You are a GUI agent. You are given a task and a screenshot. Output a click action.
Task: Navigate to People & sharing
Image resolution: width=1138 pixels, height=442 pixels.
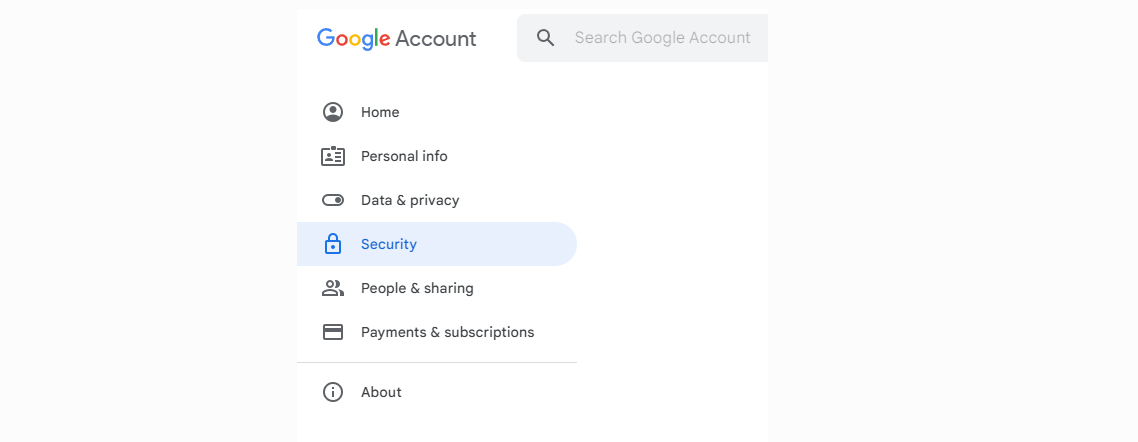(417, 288)
